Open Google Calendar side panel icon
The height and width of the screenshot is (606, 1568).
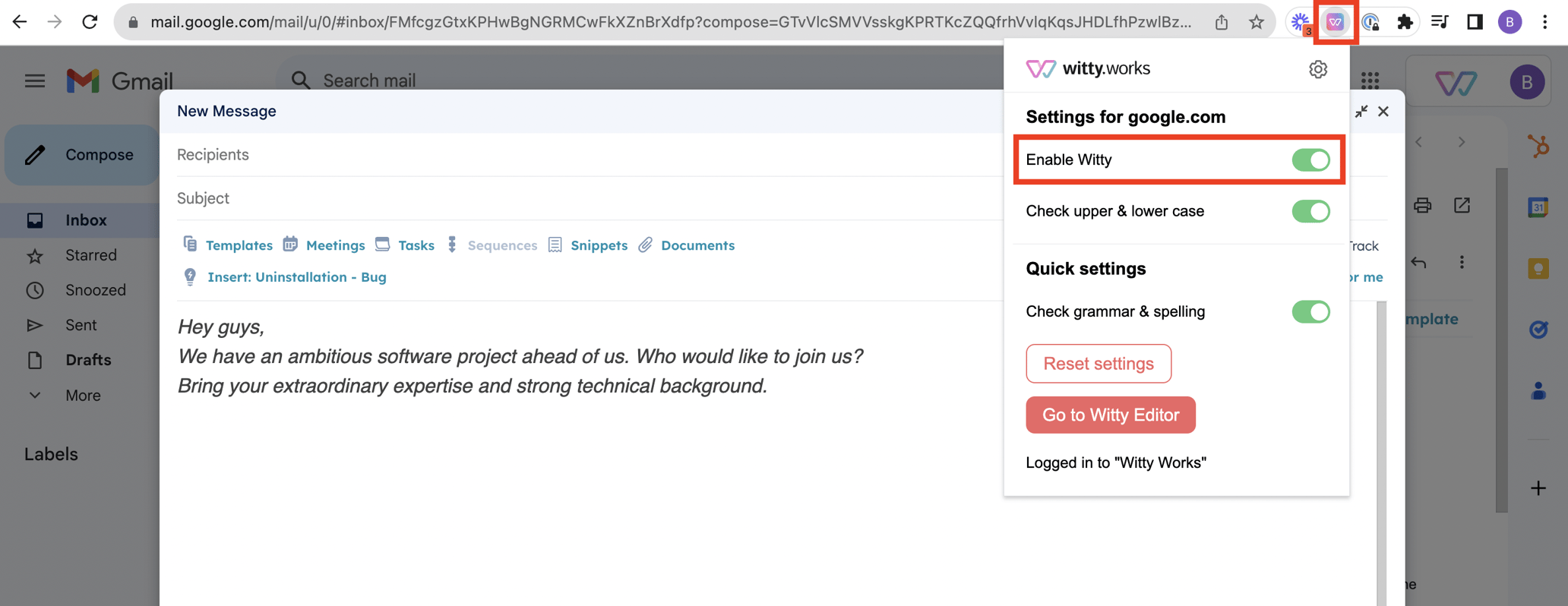1538,207
